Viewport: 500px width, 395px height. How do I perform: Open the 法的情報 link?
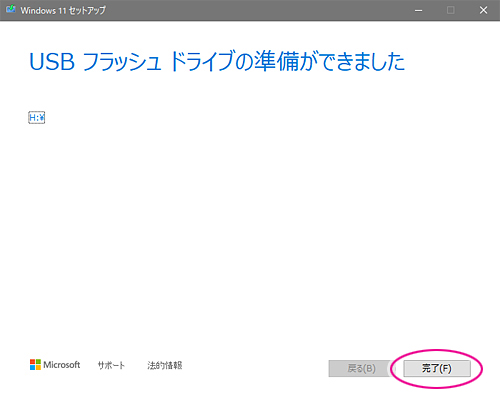pyautogui.click(x=165, y=365)
